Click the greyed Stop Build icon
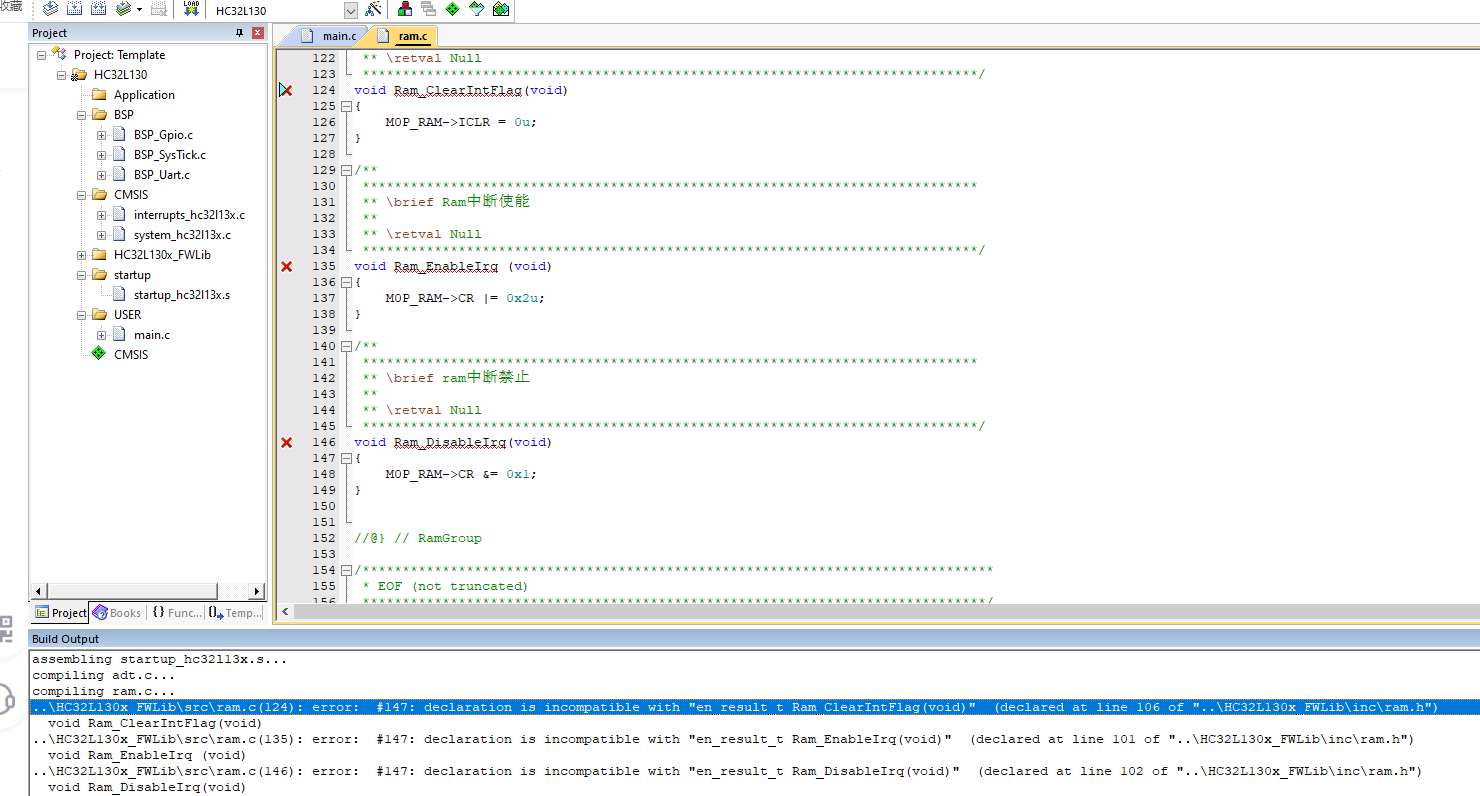Screen dimensions: 1480x796 [158, 10]
